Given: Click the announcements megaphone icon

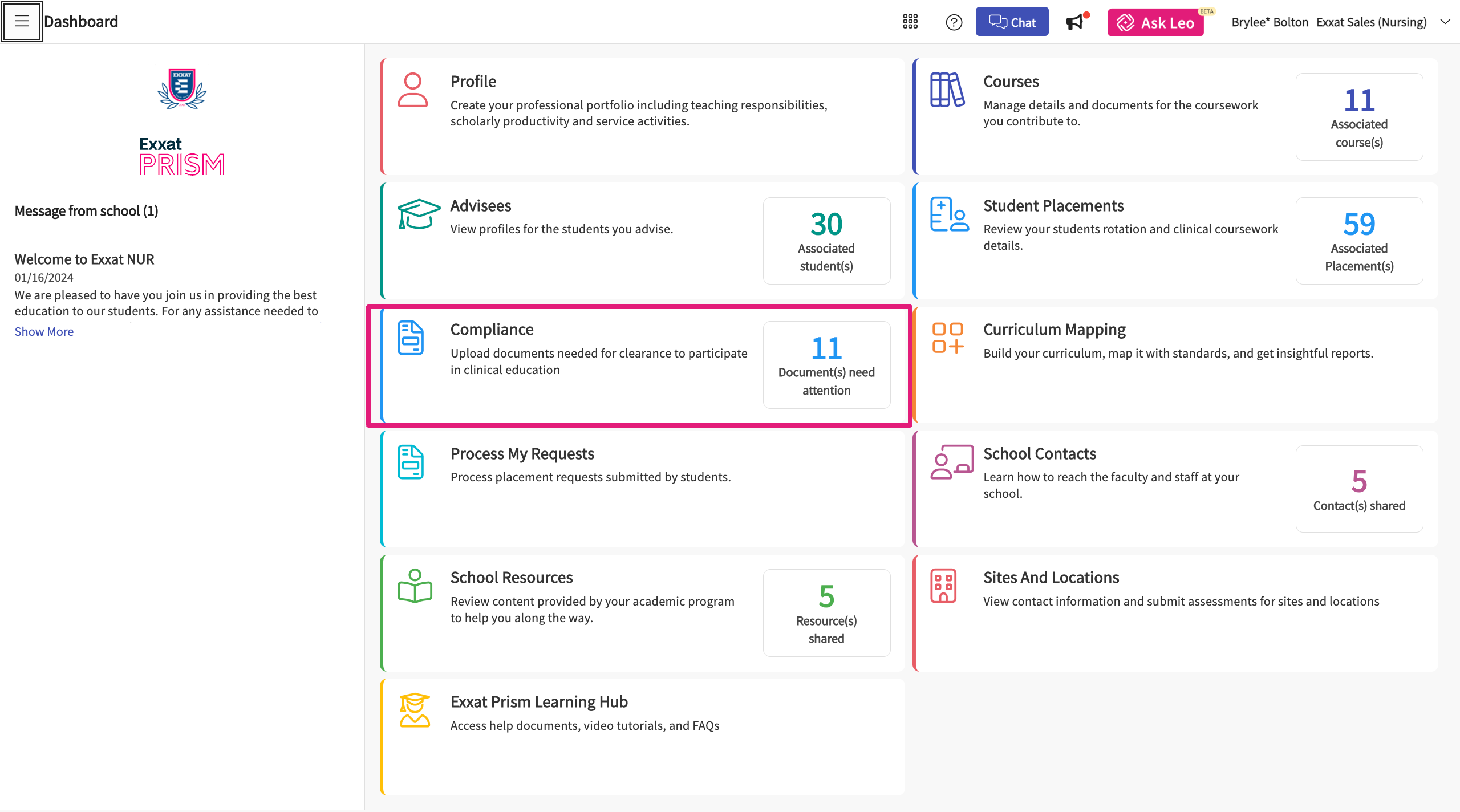Looking at the screenshot, I should point(1074,22).
